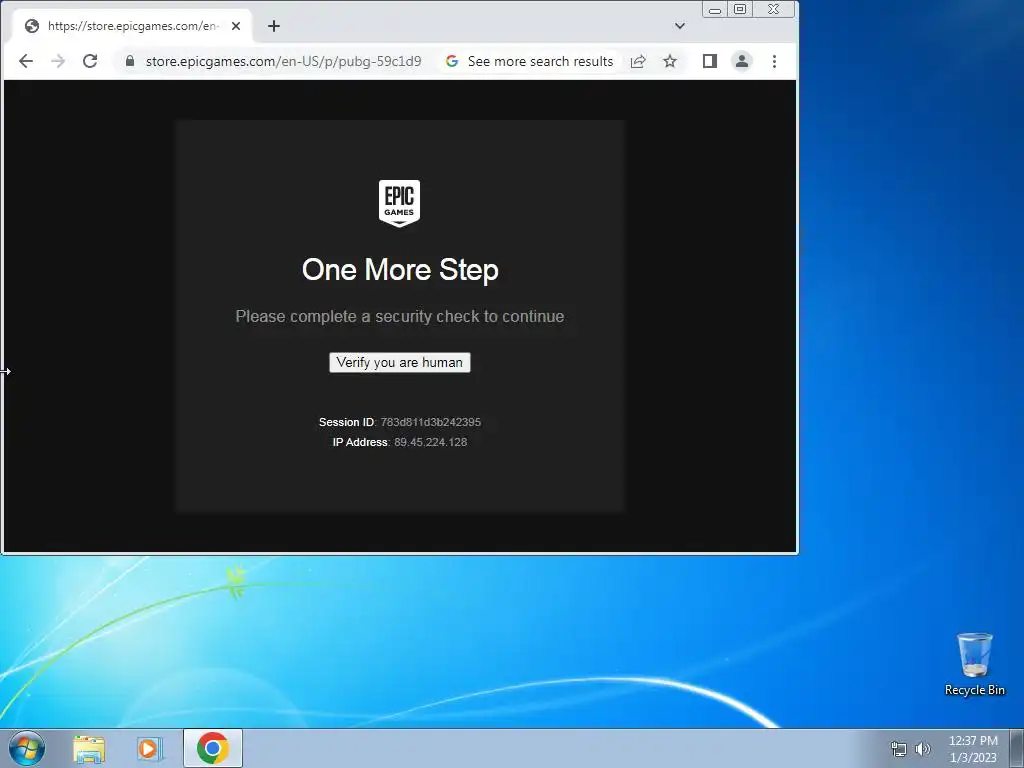Open Chrome three-dot menu
The height and width of the screenshot is (768, 1024).
point(775,61)
